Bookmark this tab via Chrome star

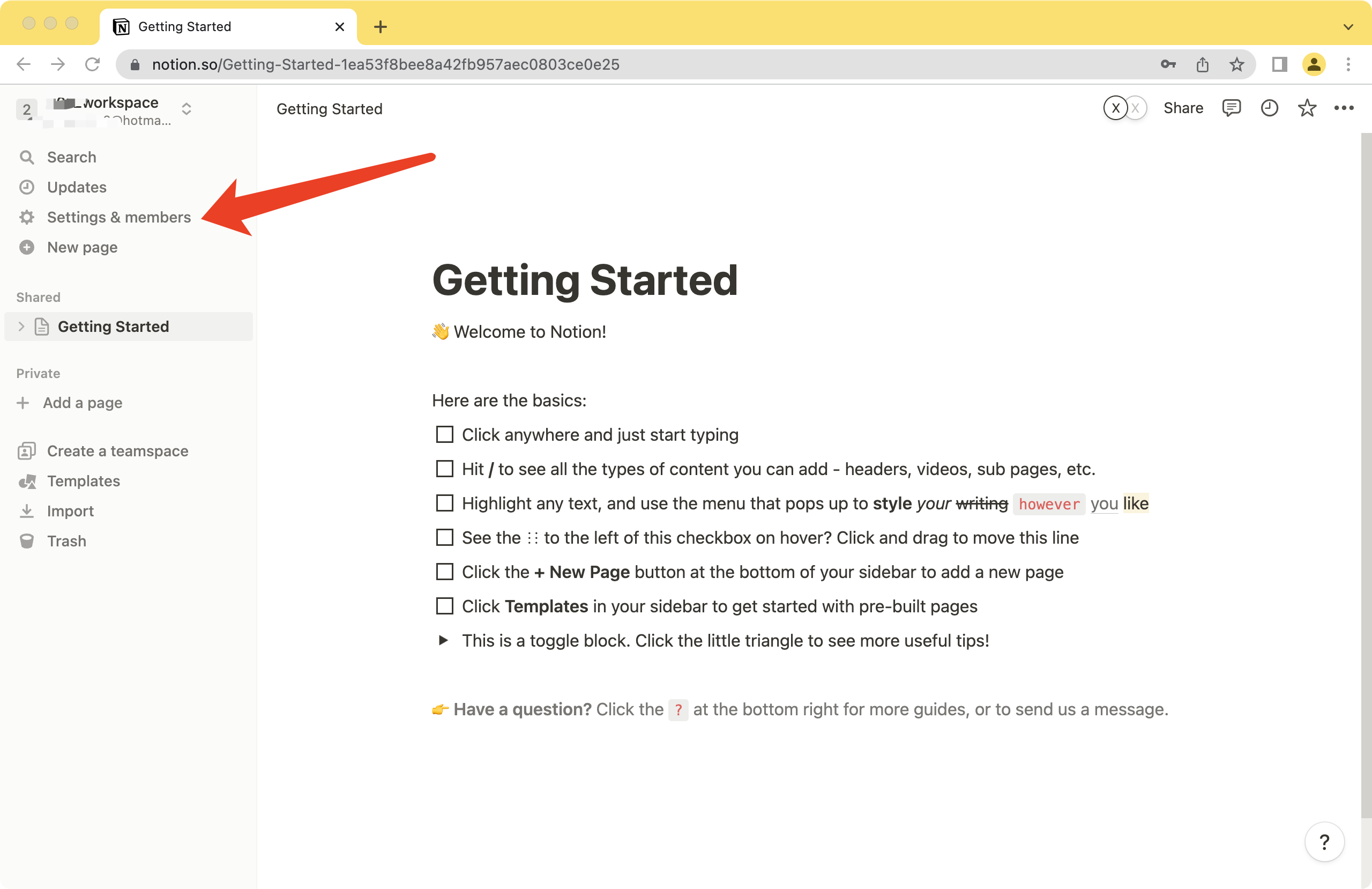pos(1236,64)
